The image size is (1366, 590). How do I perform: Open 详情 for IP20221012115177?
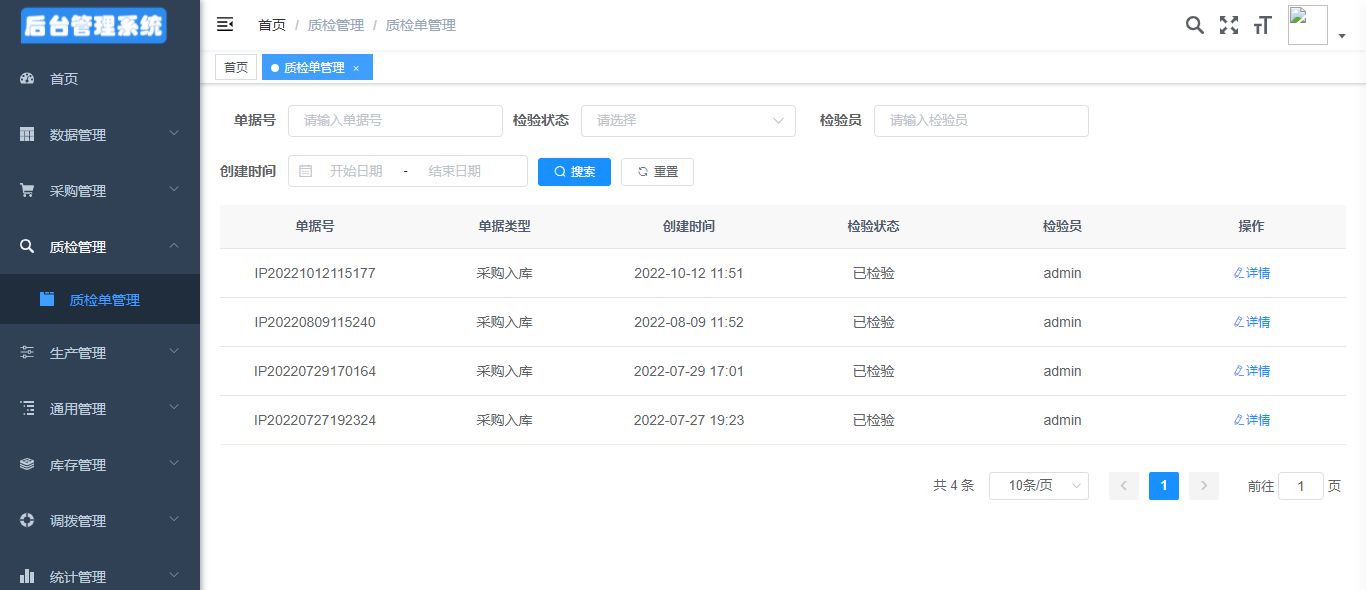coord(1251,273)
